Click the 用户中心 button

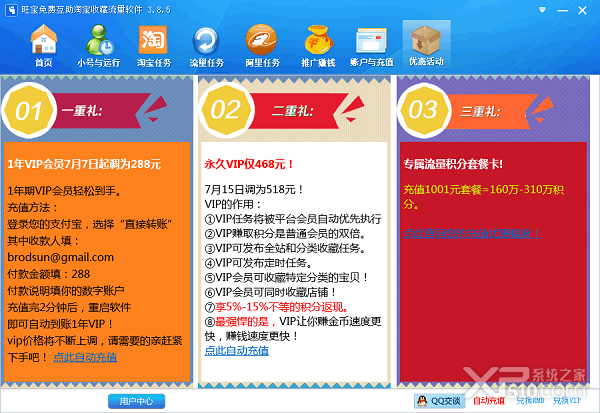(137, 401)
